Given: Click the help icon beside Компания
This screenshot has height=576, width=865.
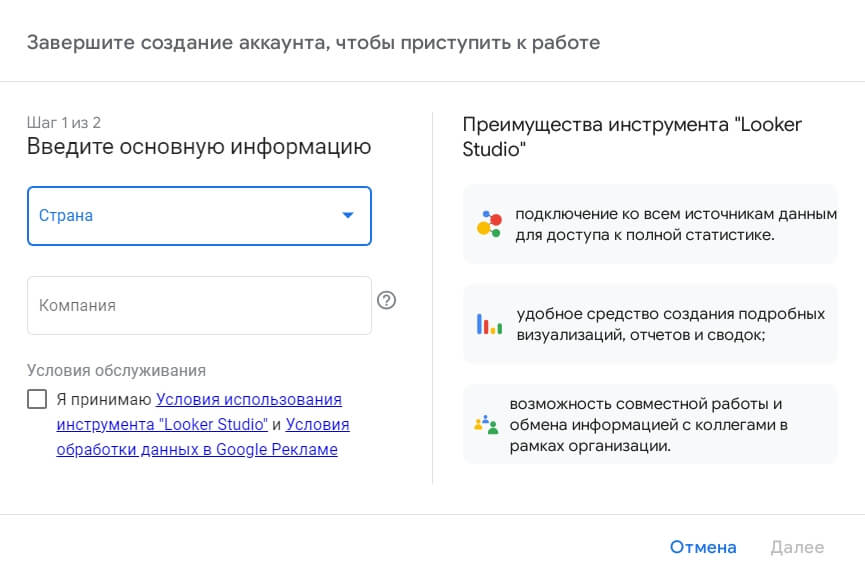Looking at the screenshot, I should tap(386, 300).
